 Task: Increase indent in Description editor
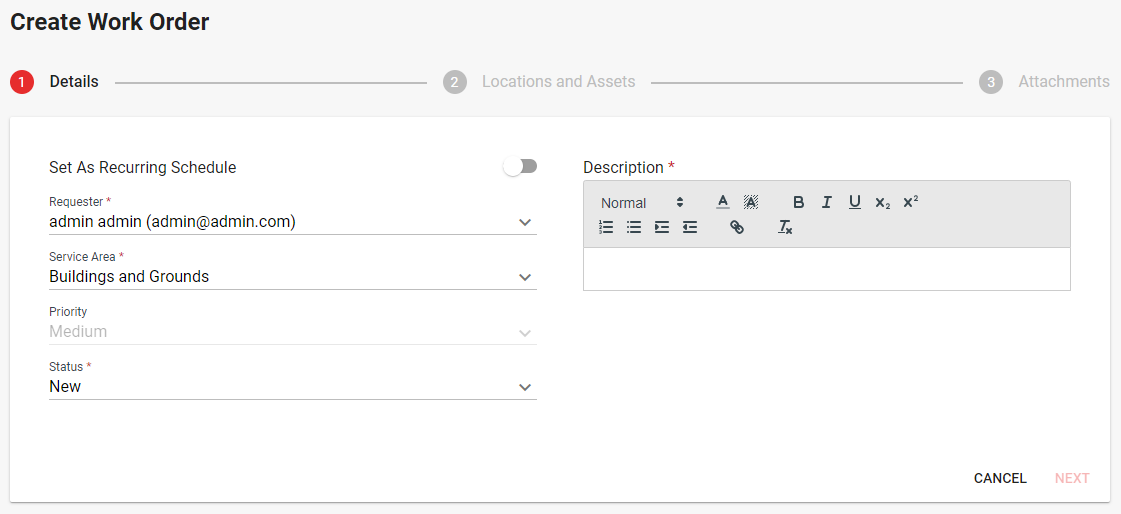point(662,227)
